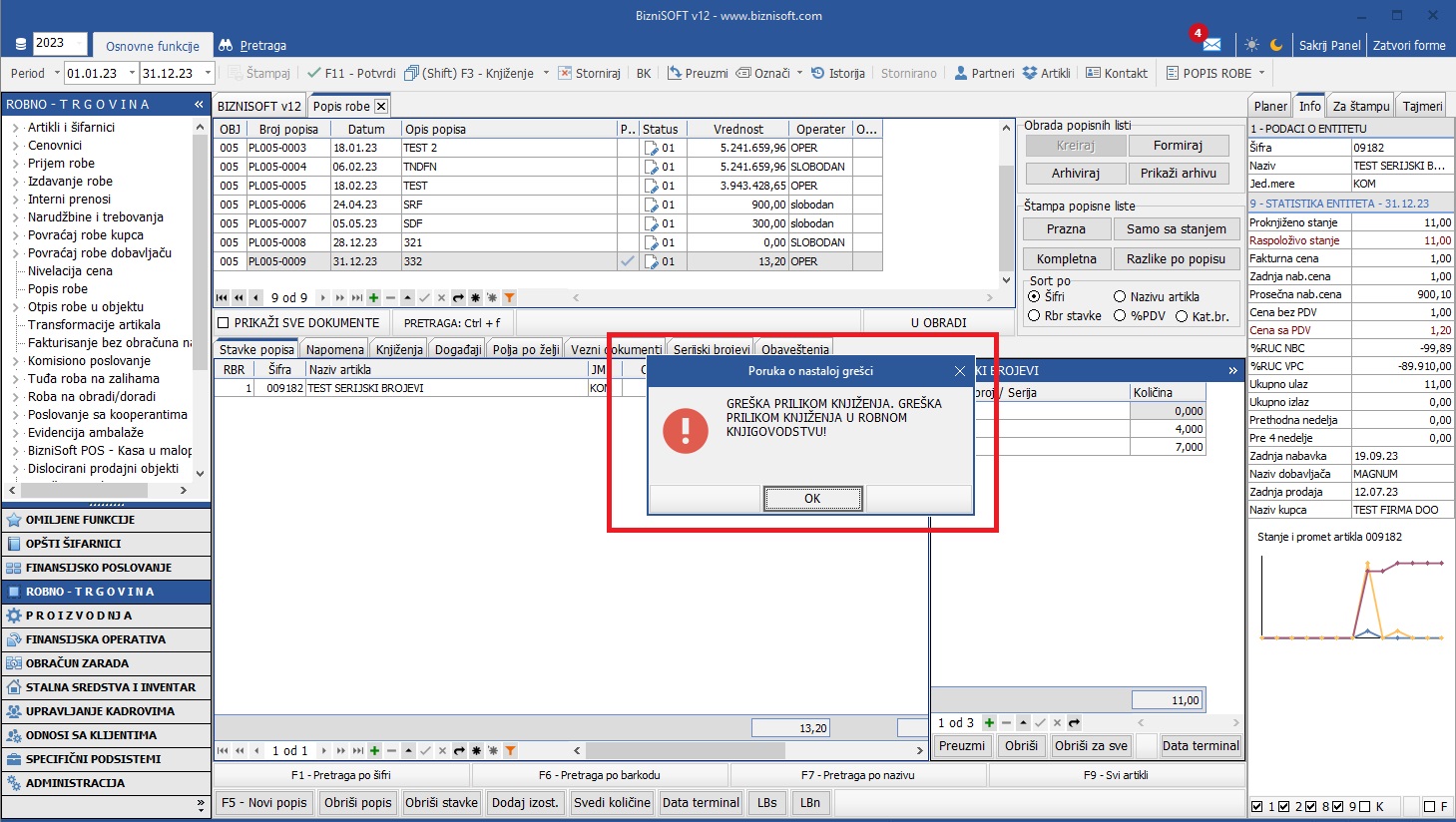Close the Popis robe tab
The width and height of the screenshot is (1456, 822).
[x=380, y=106]
